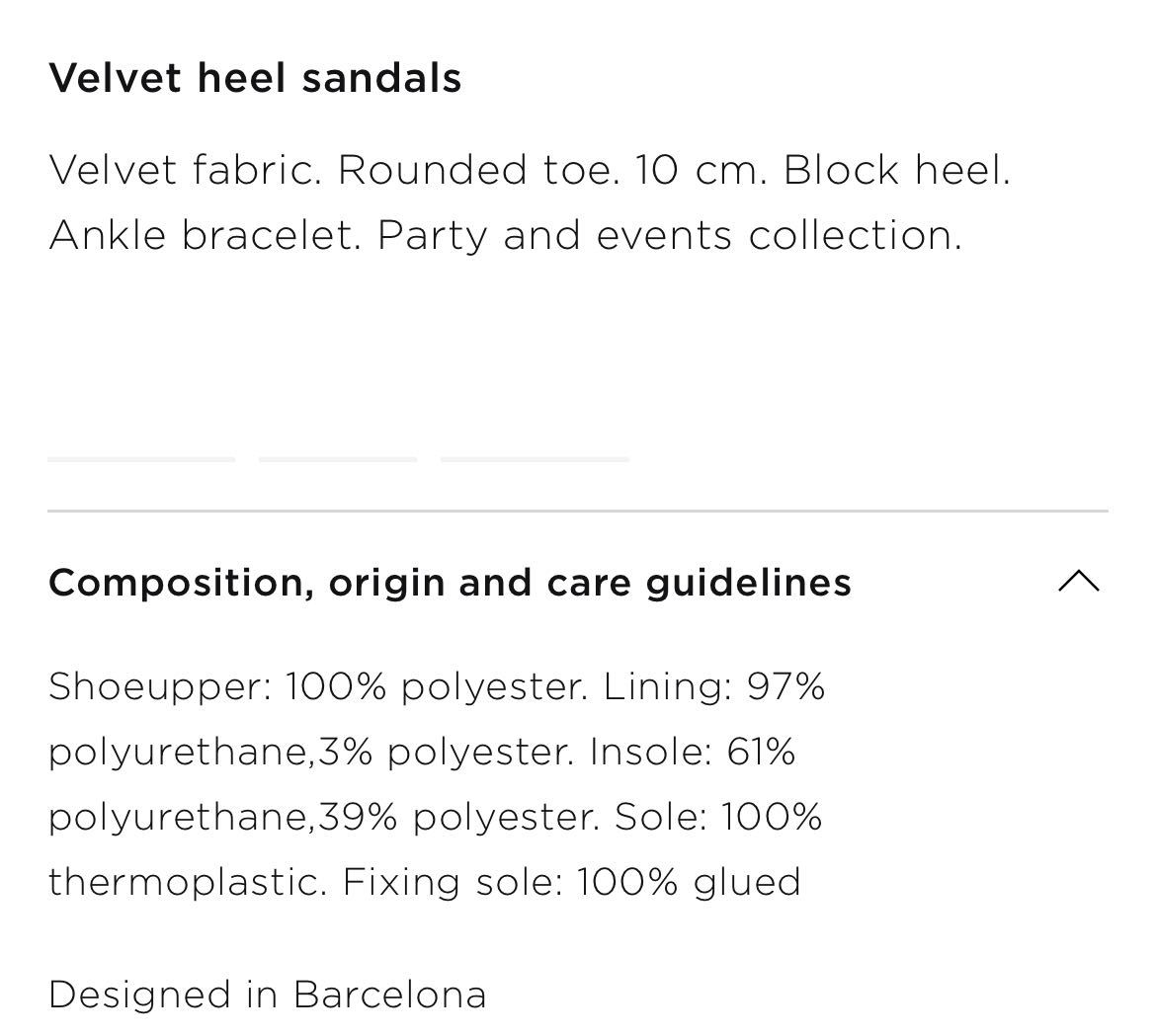The image size is (1156, 1036).
Task: Click 'Fixing sole: 100% glued' text
Action: 571,882
